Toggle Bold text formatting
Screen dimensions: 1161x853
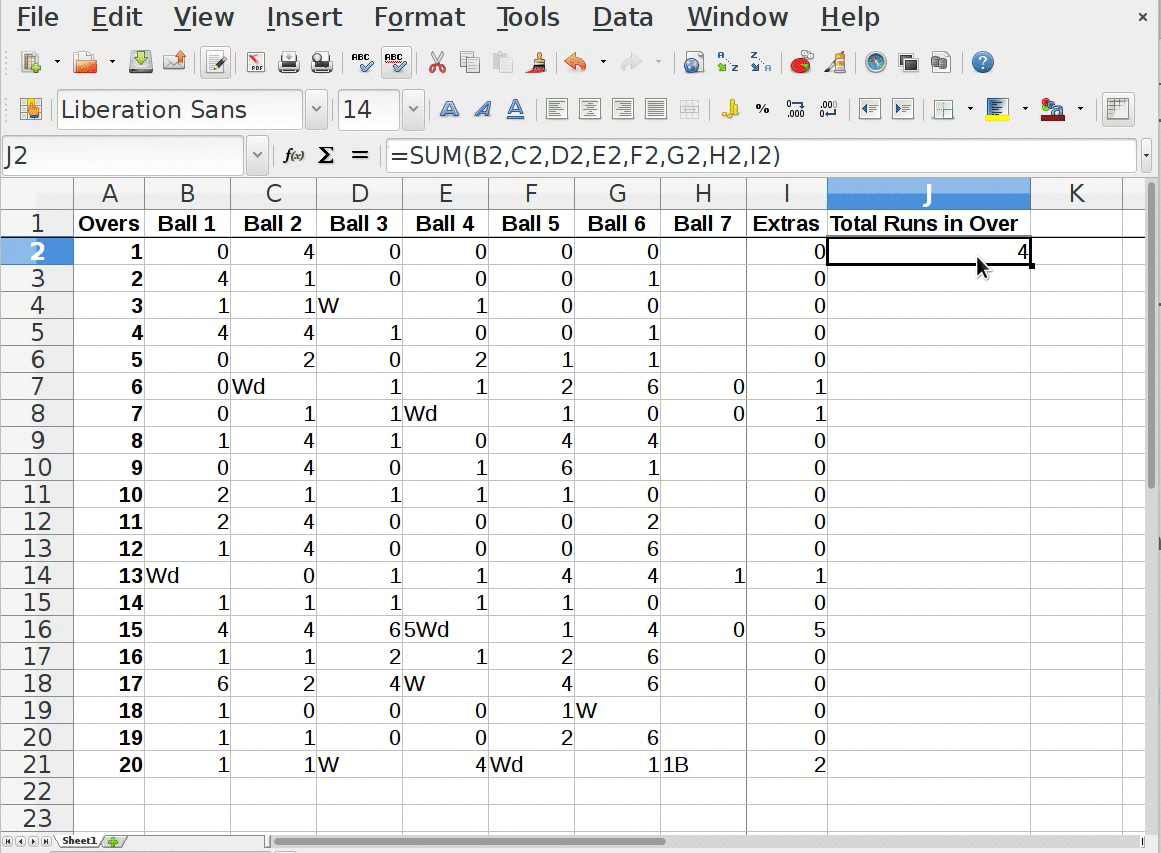(x=449, y=110)
